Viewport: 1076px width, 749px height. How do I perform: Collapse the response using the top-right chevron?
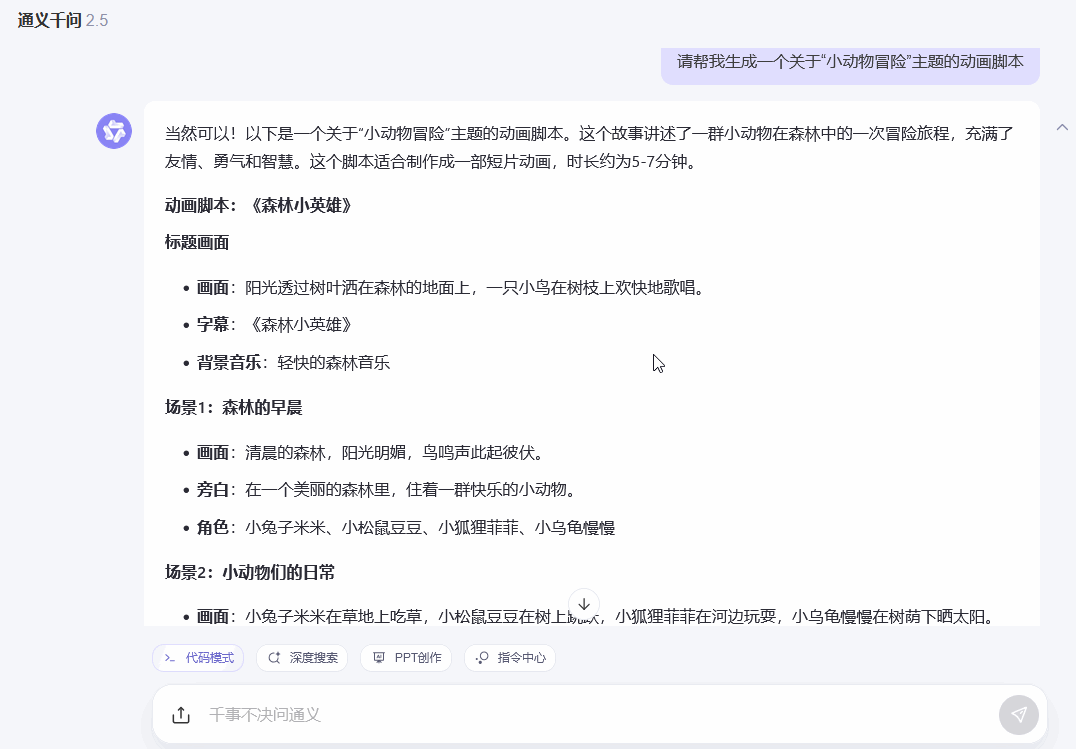[1062, 127]
